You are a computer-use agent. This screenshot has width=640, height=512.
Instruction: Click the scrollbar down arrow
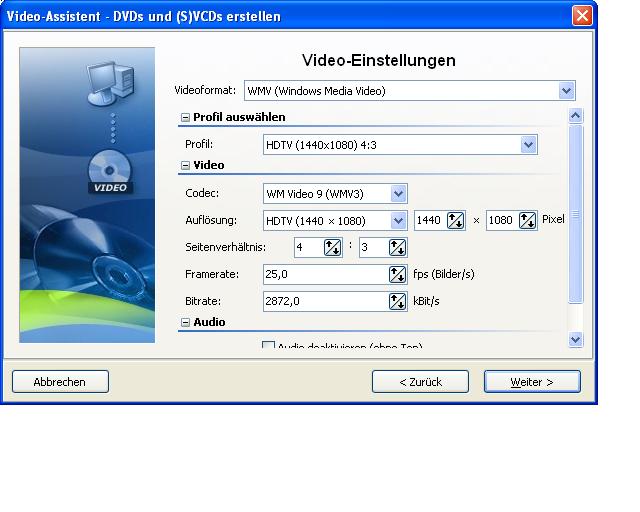click(575, 340)
